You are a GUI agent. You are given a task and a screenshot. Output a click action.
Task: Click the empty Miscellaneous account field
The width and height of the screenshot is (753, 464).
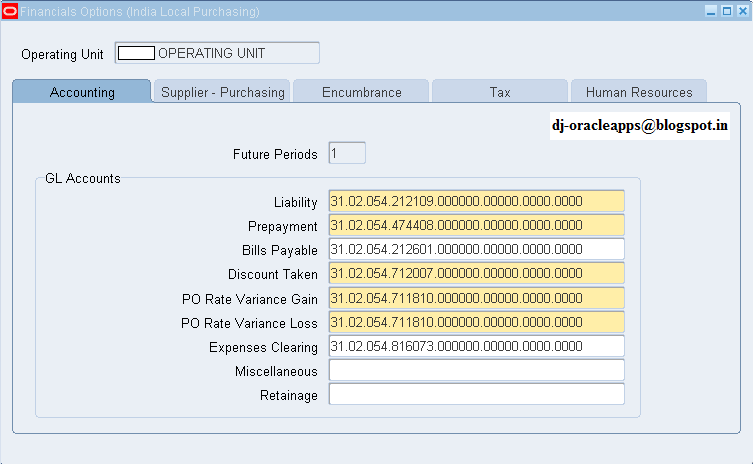476,370
